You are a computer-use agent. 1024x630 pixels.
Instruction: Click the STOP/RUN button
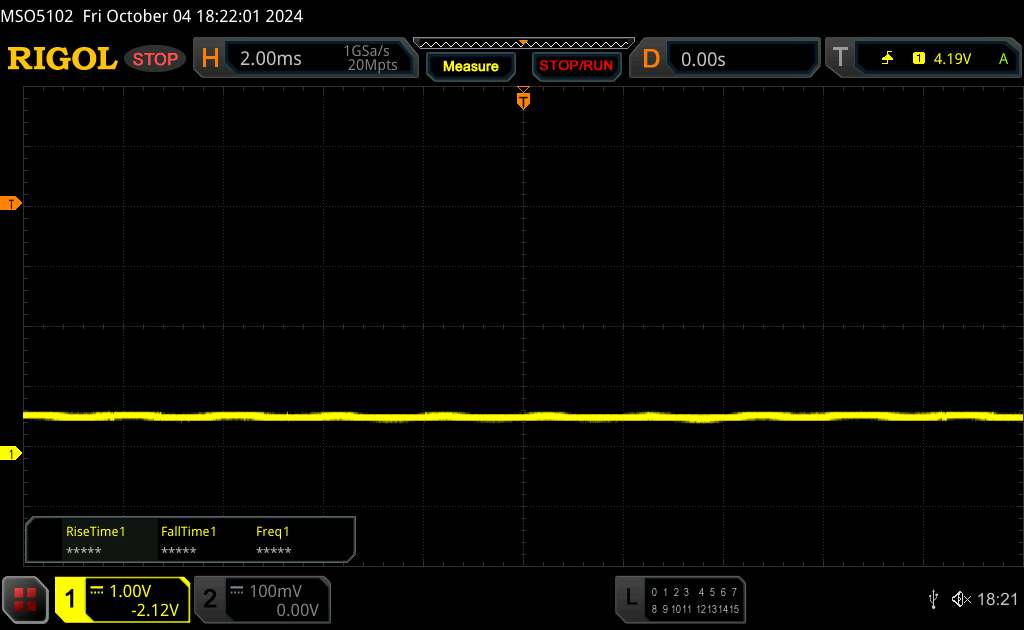[x=576, y=66]
